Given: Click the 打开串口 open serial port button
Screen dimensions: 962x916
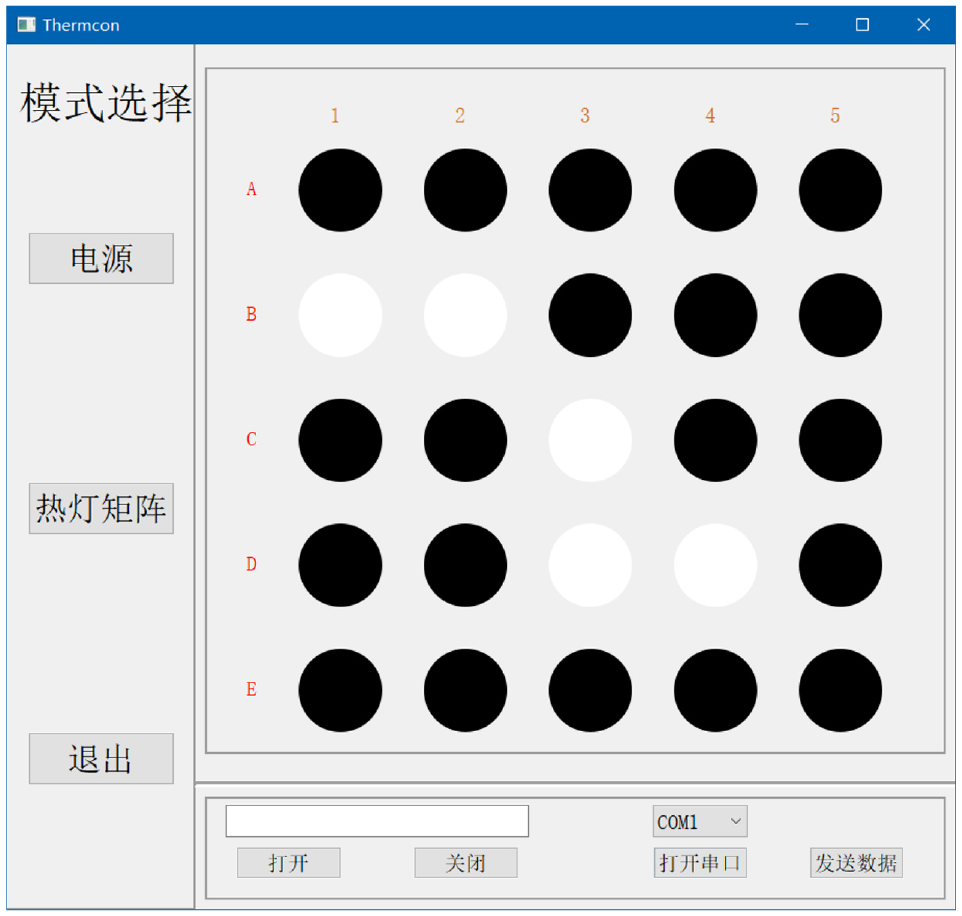Looking at the screenshot, I should 700,863.
